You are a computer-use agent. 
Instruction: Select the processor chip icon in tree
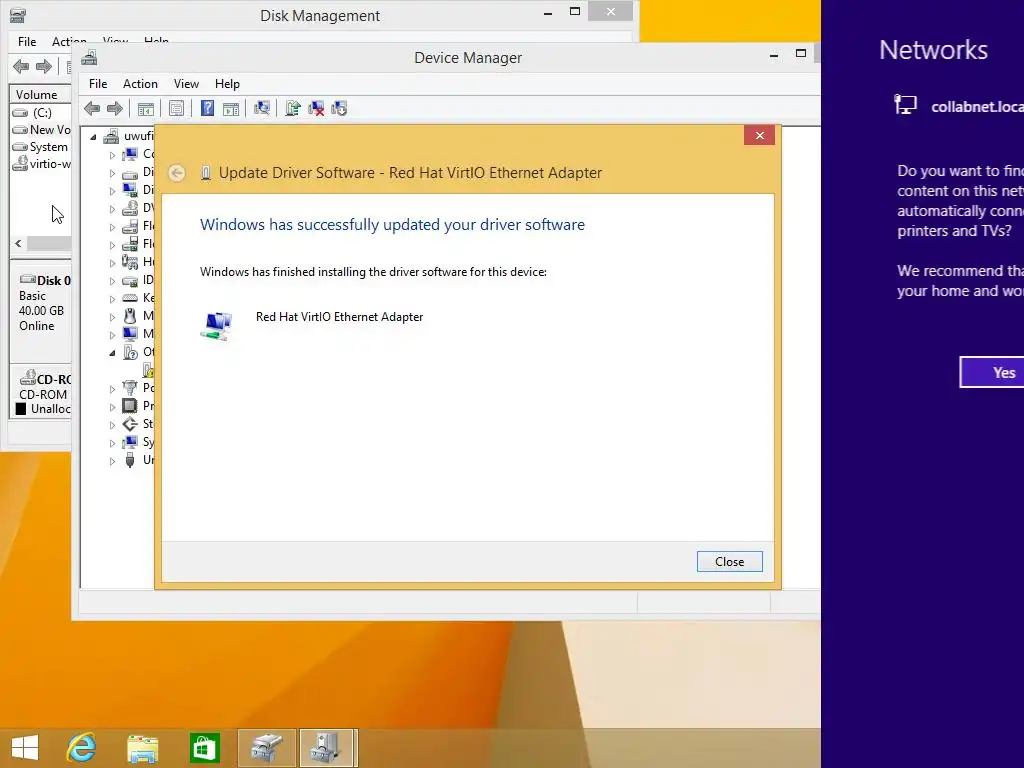[130, 406]
